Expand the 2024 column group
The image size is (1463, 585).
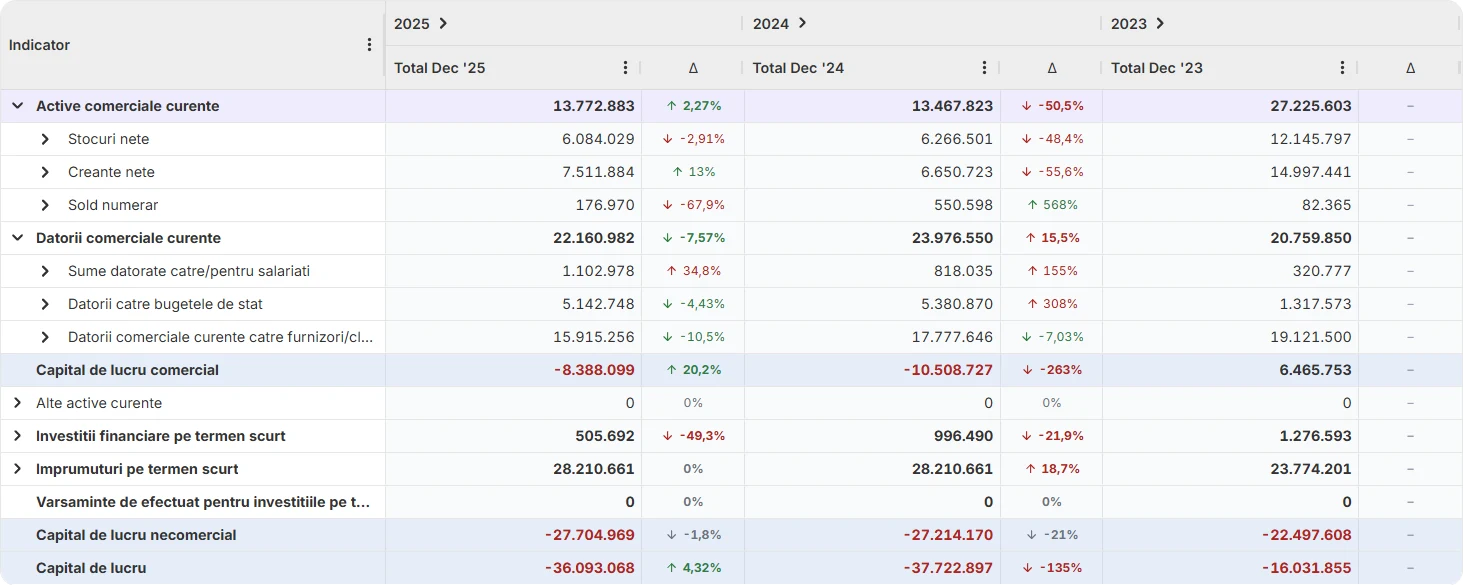click(x=802, y=23)
